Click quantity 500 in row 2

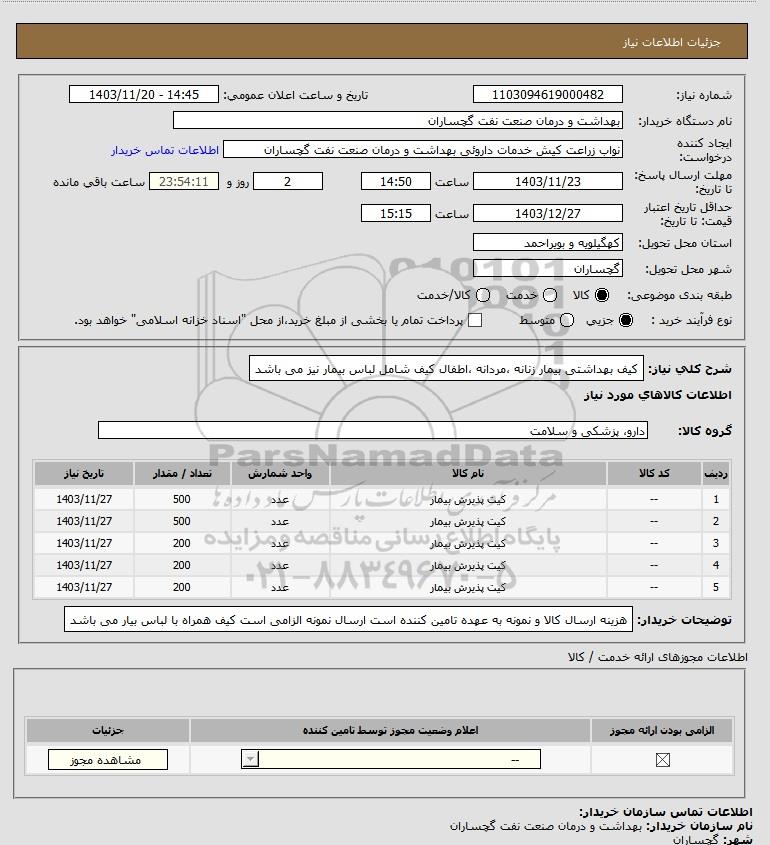click(x=182, y=521)
